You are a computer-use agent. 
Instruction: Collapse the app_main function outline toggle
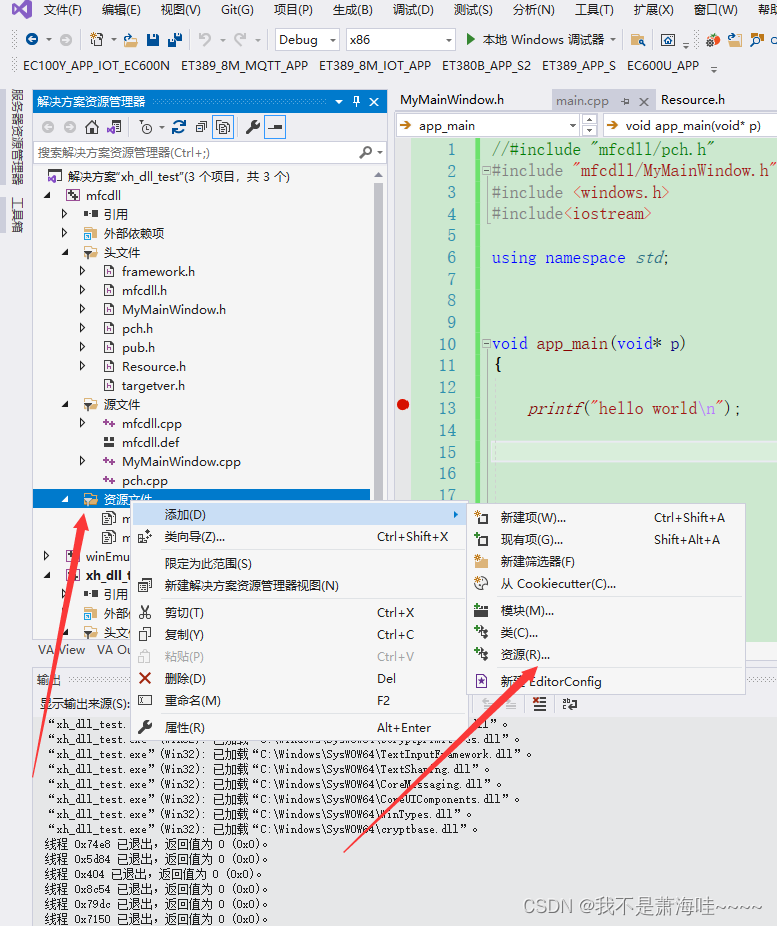pyautogui.click(x=486, y=343)
